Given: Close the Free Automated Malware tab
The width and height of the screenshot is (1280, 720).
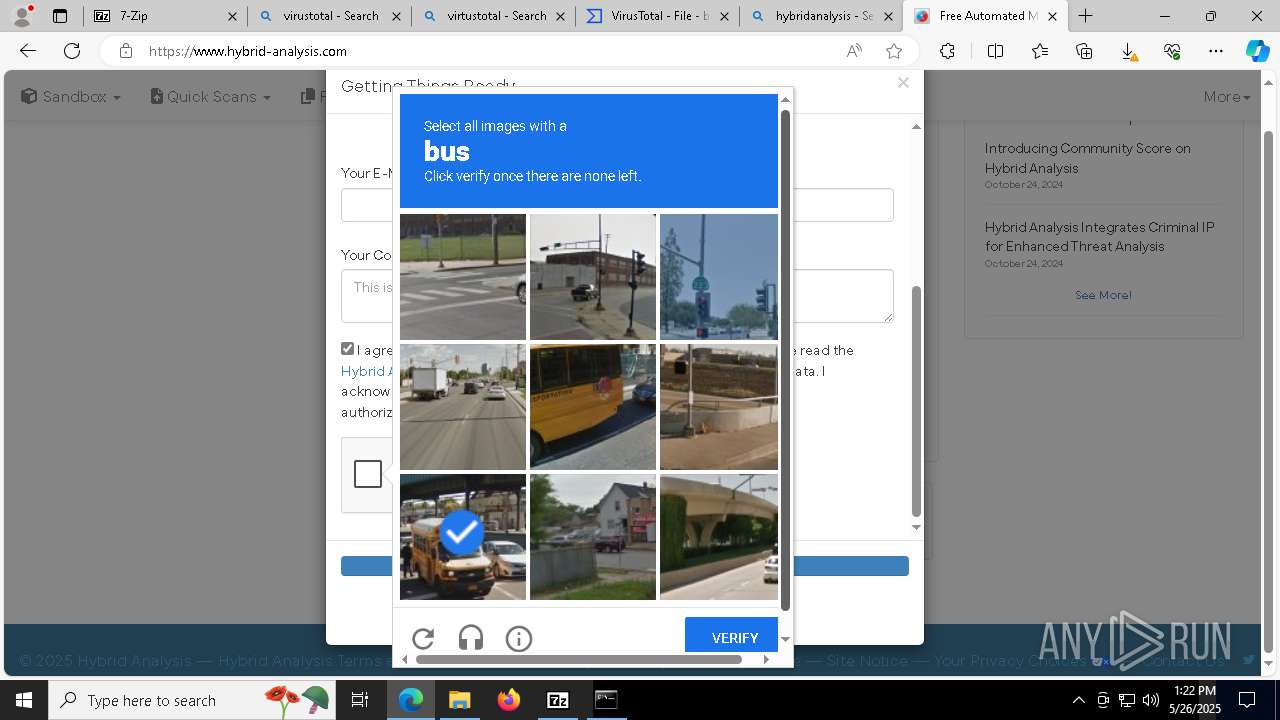Looking at the screenshot, I should [1052, 16].
